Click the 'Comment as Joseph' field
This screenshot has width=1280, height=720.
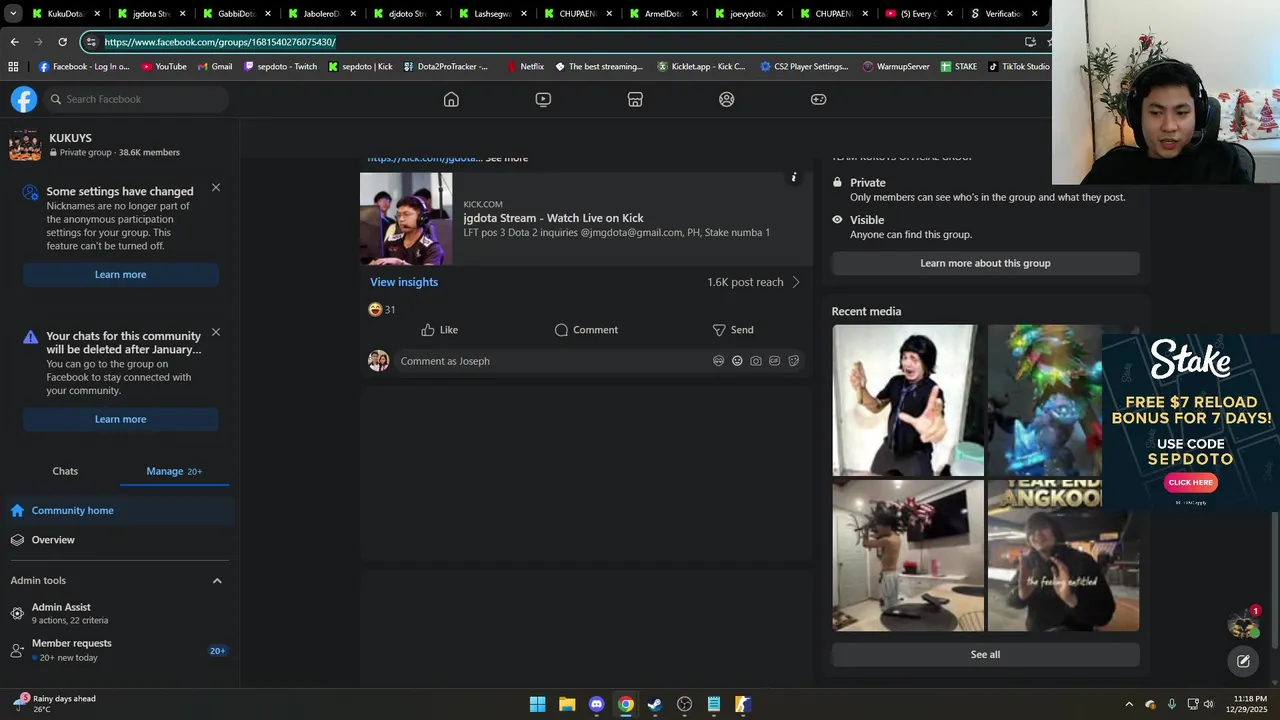pos(598,361)
